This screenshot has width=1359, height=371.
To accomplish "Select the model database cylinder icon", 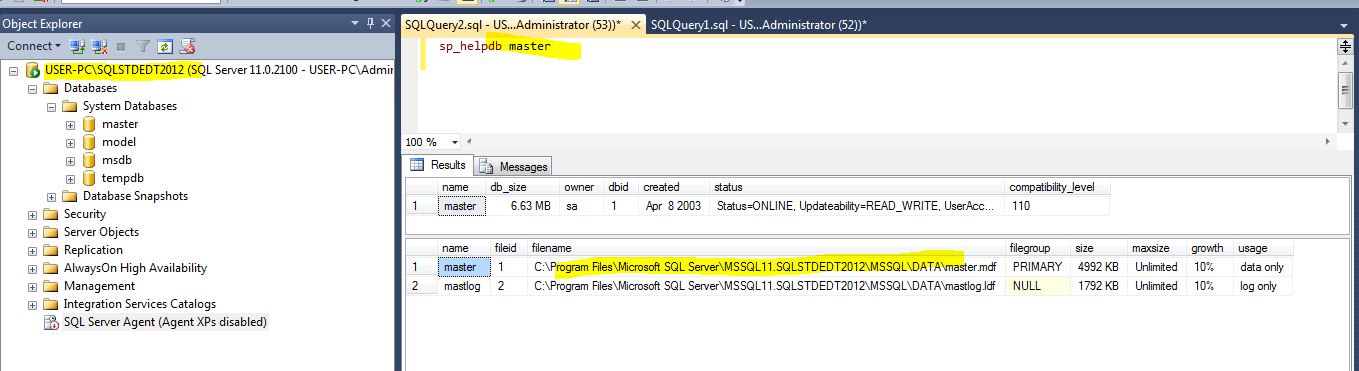I will [x=89, y=142].
